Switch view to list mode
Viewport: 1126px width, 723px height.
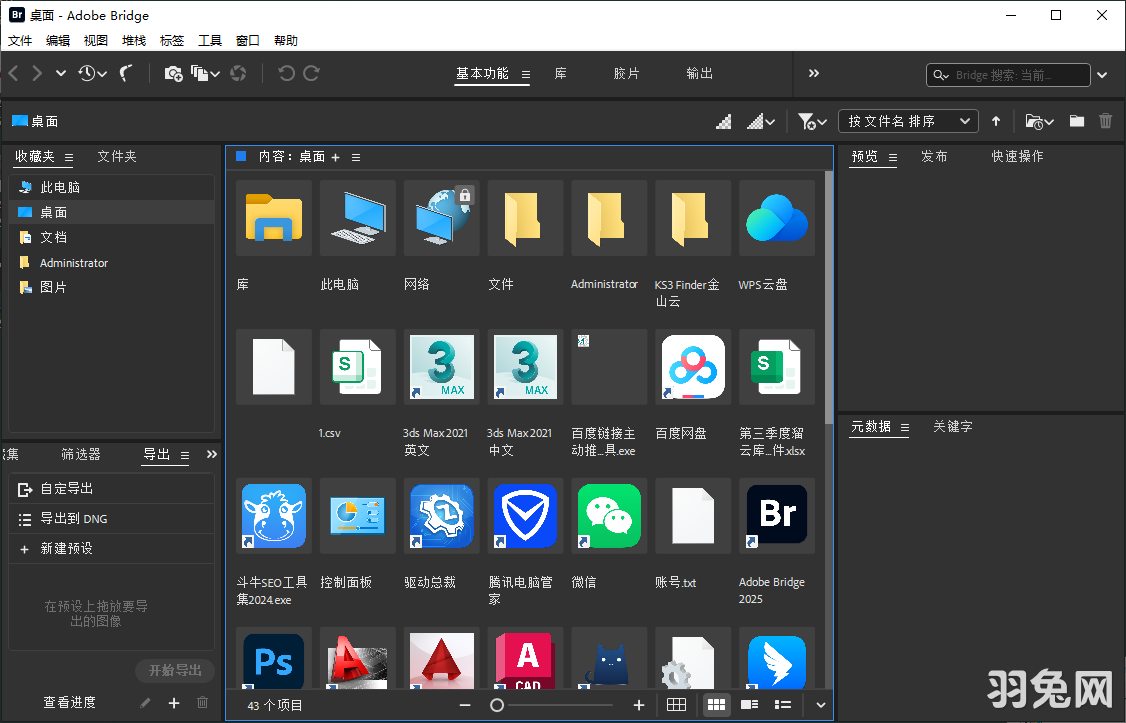(x=783, y=704)
